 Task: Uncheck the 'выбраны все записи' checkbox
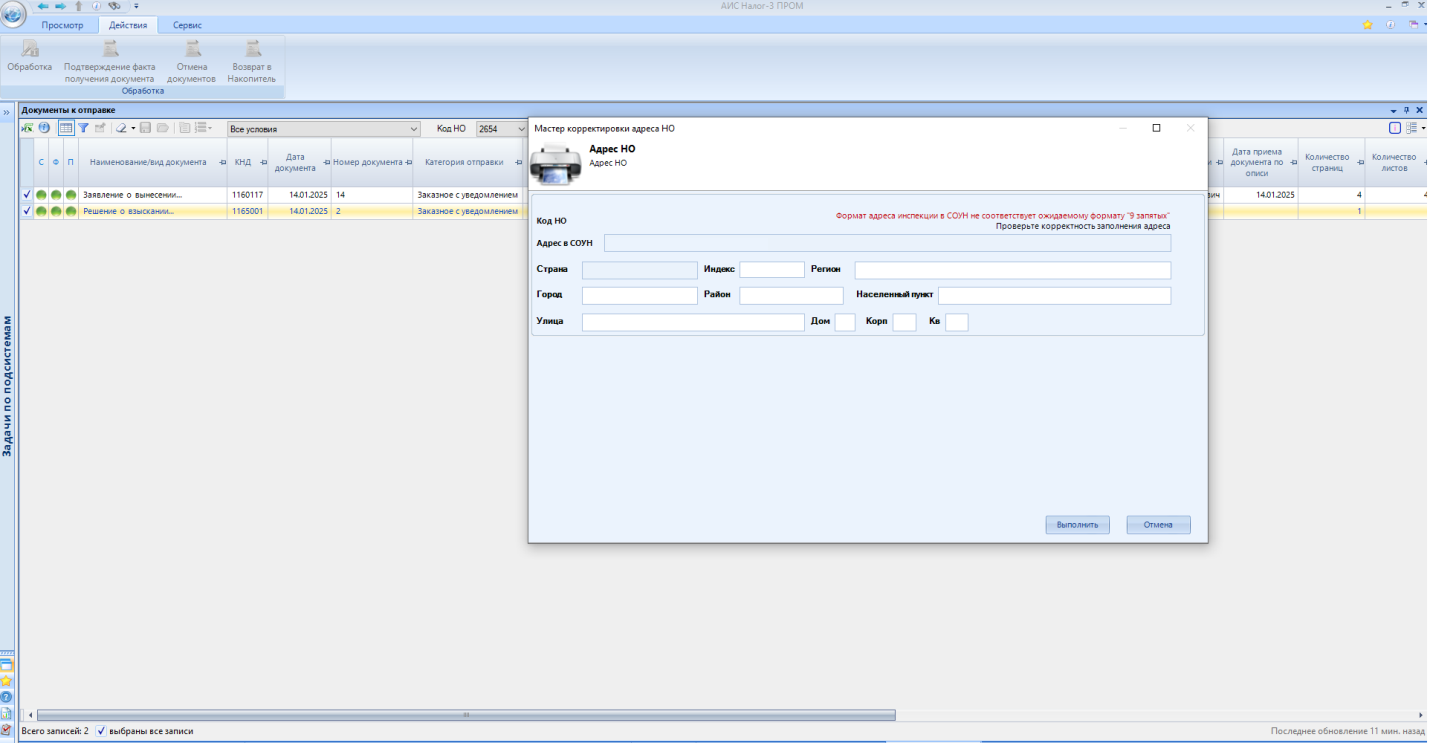(x=101, y=731)
